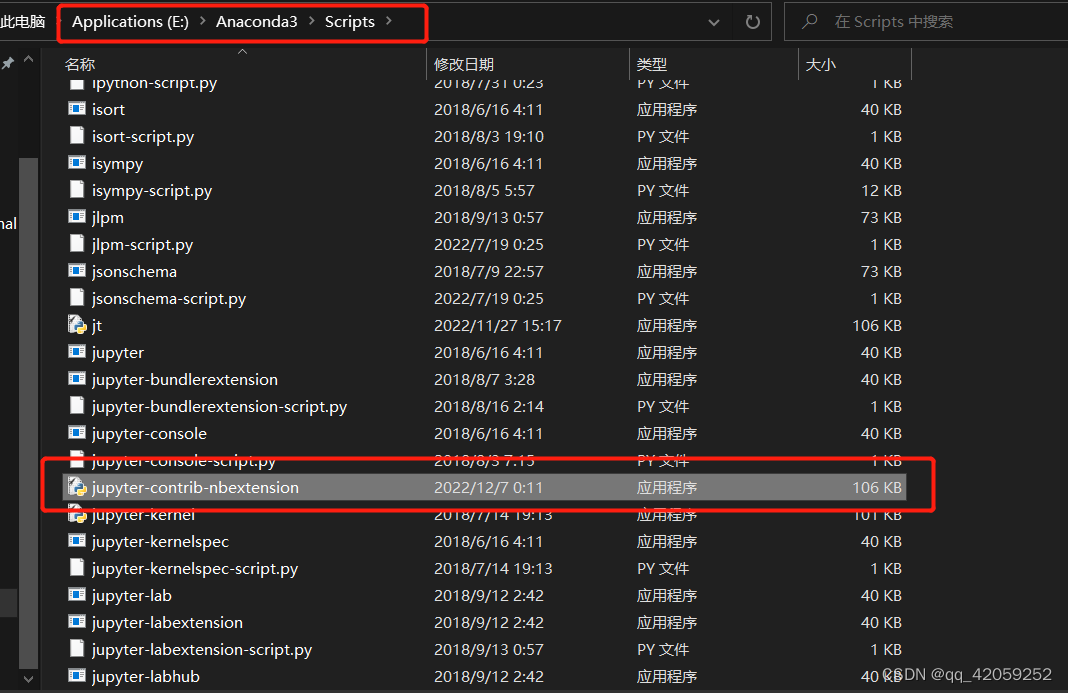Image resolution: width=1068 pixels, height=693 pixels.
Task: Click the navigation pane scrollbar thumb
Action: tap(29, 412)
